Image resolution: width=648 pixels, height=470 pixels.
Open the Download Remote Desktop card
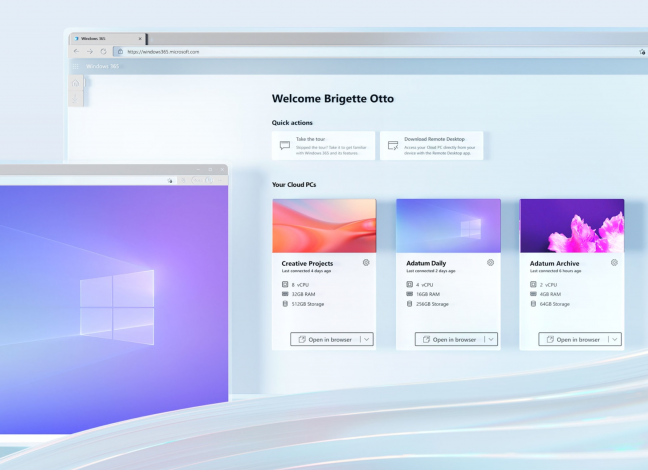pos(431,146)
